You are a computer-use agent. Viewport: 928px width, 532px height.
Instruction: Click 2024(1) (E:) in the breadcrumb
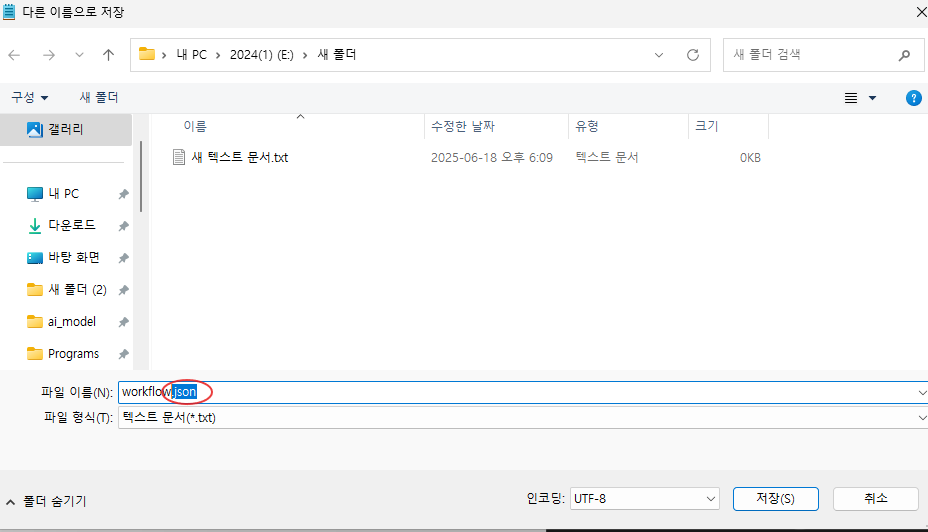(x=262, y=55)
